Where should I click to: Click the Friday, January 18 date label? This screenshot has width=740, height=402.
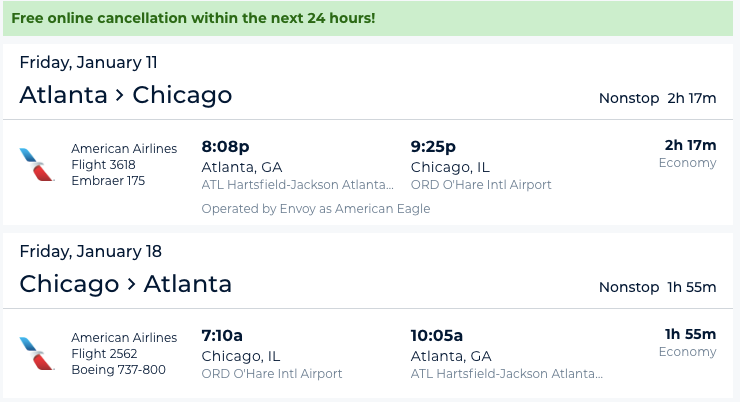[91, 251]
